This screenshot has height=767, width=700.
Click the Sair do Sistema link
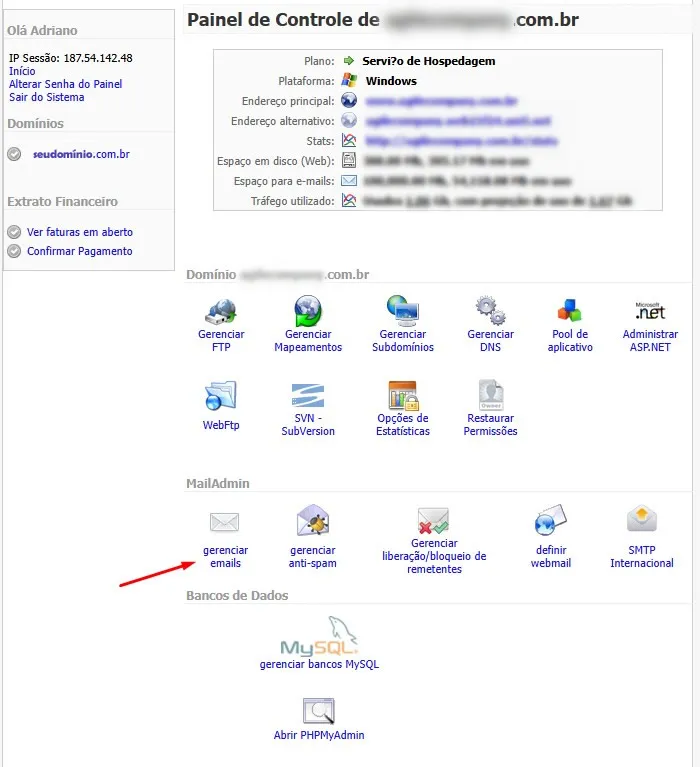[x=46, y=97]
